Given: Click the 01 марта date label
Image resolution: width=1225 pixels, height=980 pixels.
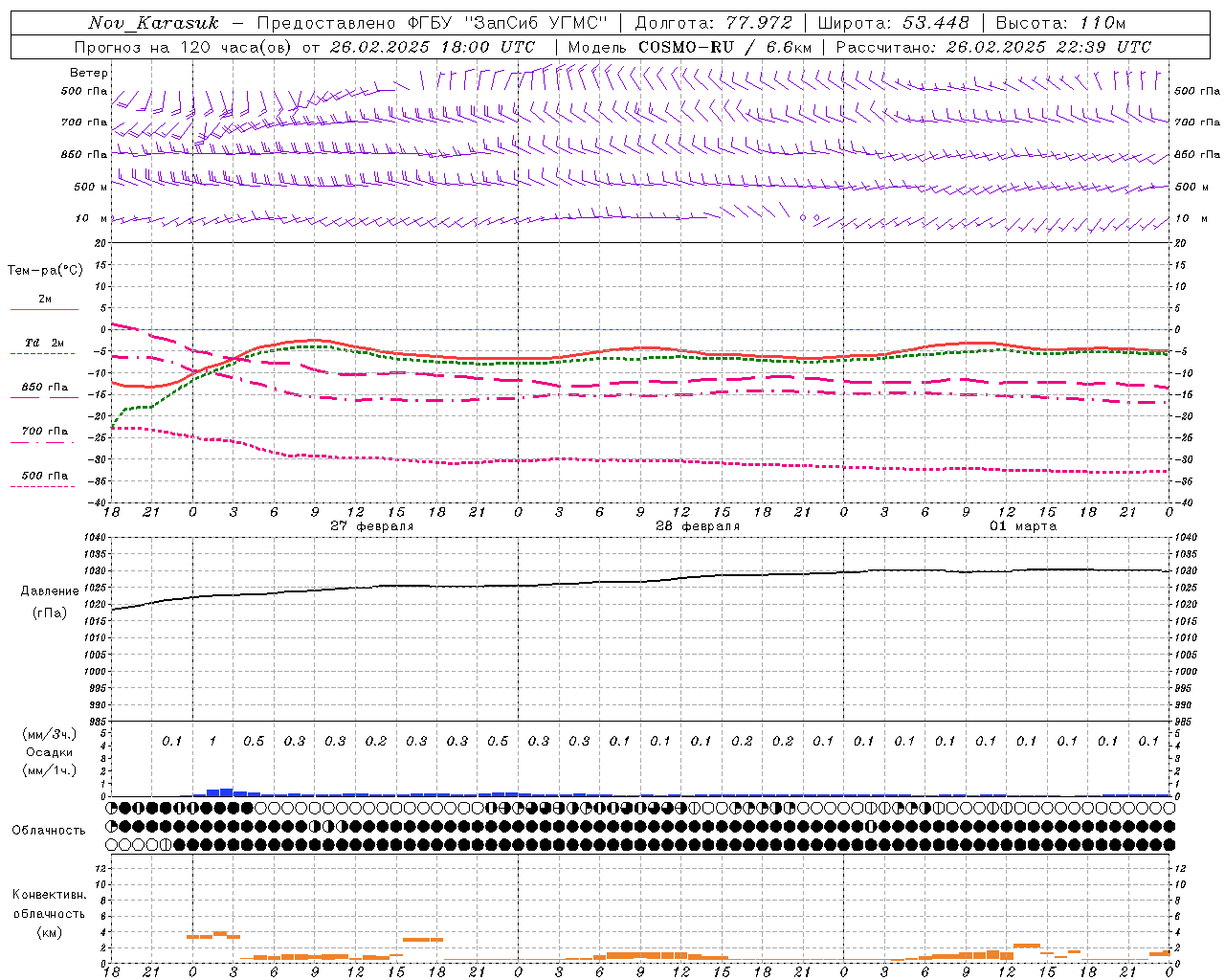Looking at the screenshot, I should point(1023,526).
